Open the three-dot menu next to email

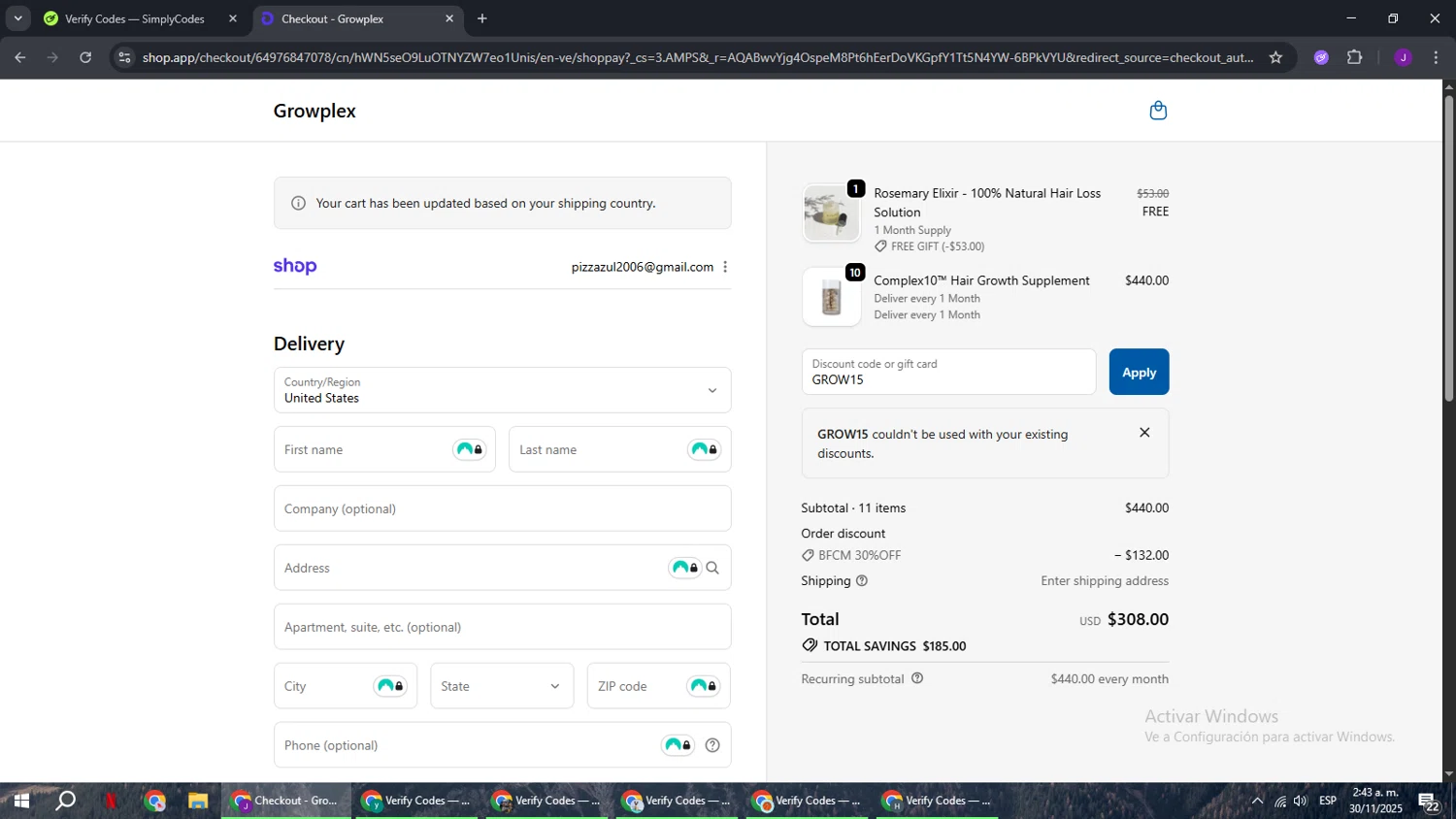pyautogui.click(x=725, y=267)
